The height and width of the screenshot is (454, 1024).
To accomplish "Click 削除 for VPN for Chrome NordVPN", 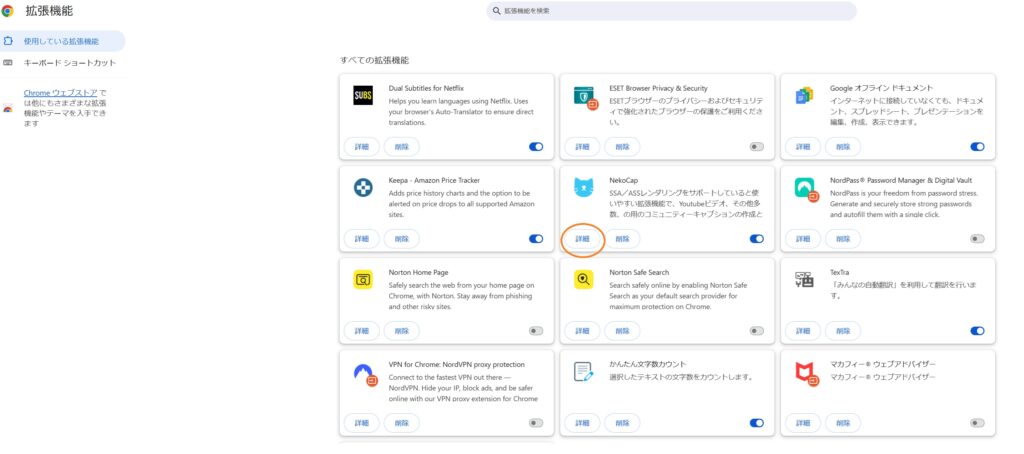I will [x=402, y=423].
